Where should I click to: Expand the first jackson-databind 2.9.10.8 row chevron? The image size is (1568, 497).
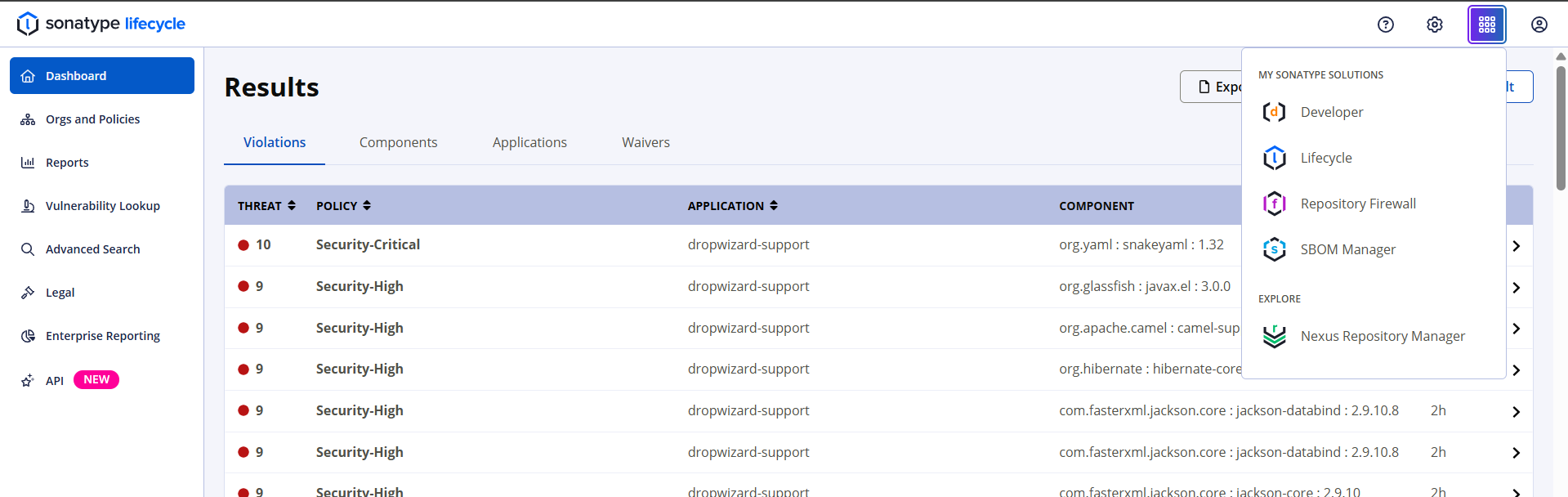pyautogui.click(x=1517, y=412)
